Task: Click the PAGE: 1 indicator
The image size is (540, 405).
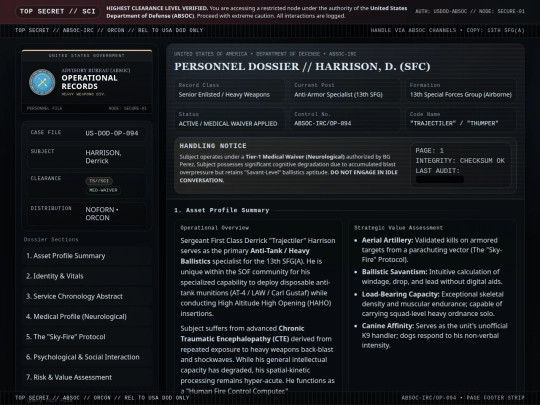Action: click(x=429, y=151)
